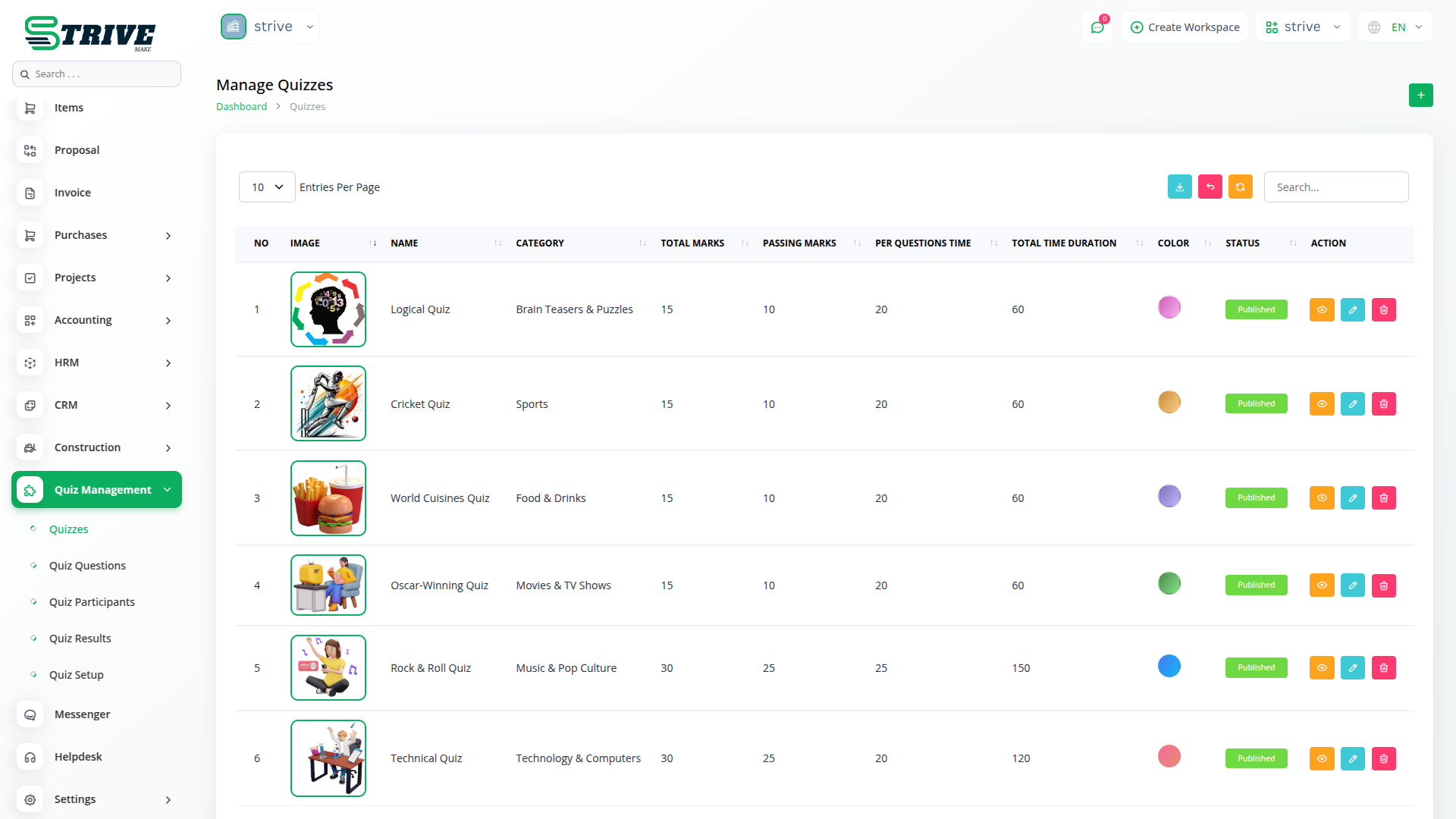Edit the Cricket Quiz with pencil icon
1456x819 pixels.
click(x=1352, y=404)
